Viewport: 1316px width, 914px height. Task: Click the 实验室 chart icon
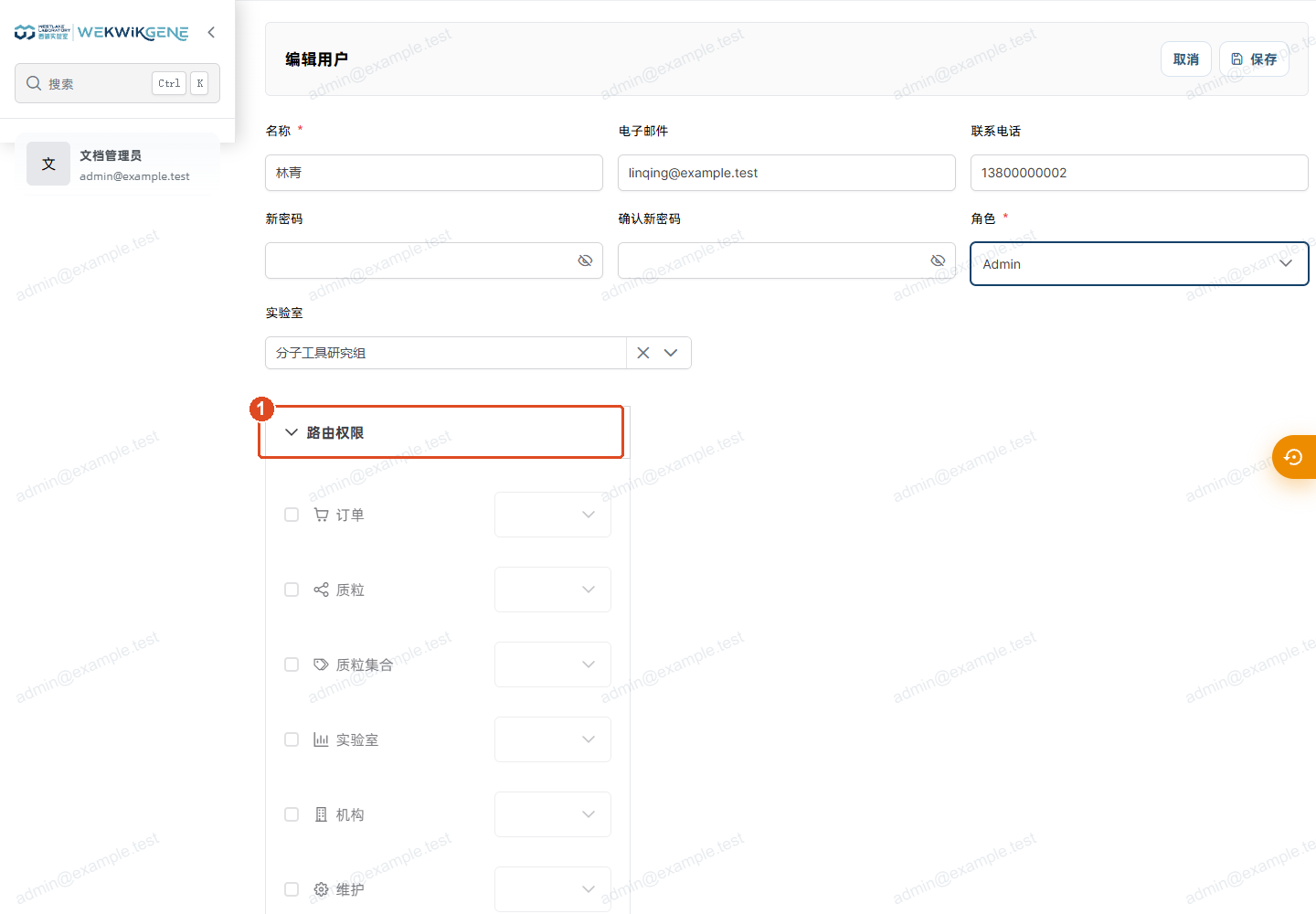click(x=321, y=739)
